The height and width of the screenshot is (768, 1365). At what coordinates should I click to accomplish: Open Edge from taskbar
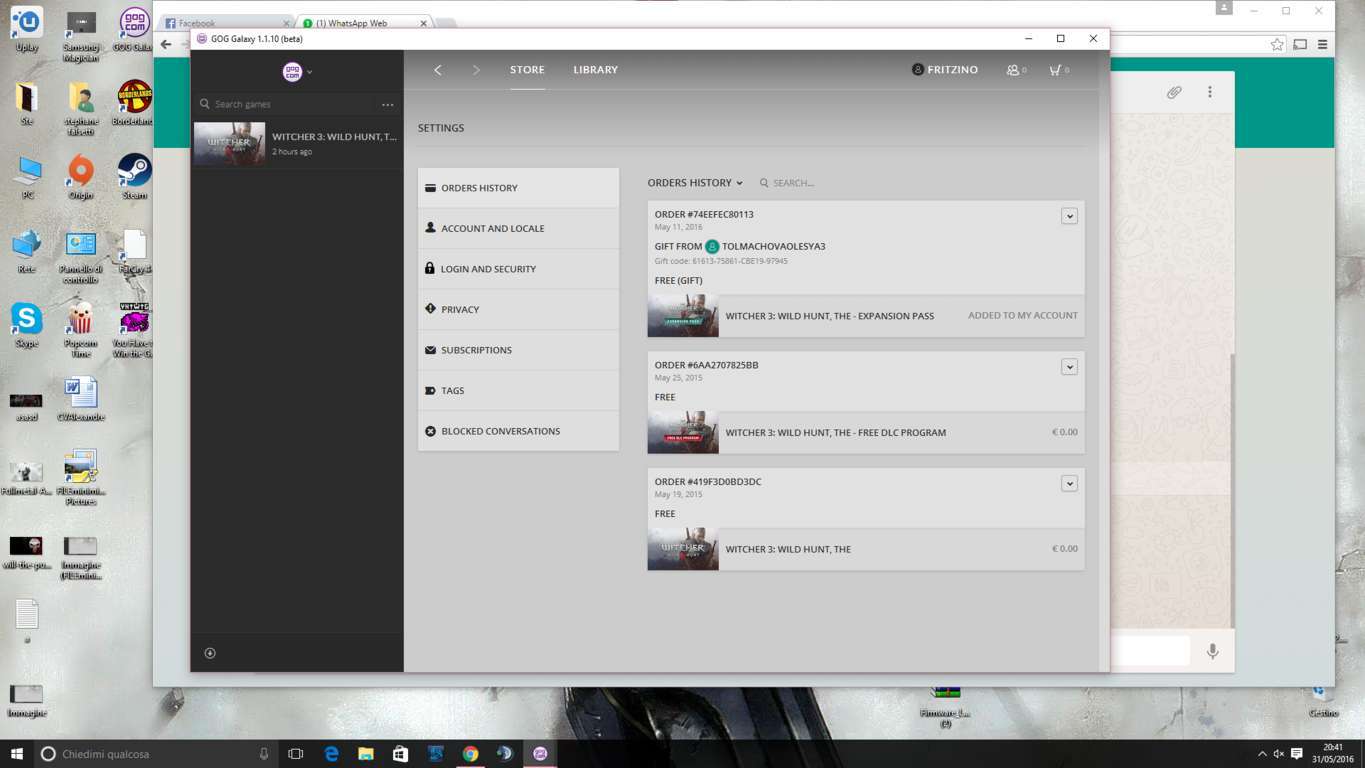pyautogui.click(x=331, y=754)
